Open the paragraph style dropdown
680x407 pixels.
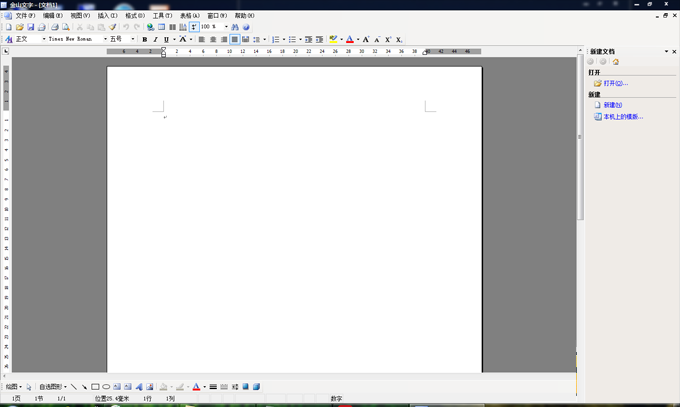[x=44, y=39]
